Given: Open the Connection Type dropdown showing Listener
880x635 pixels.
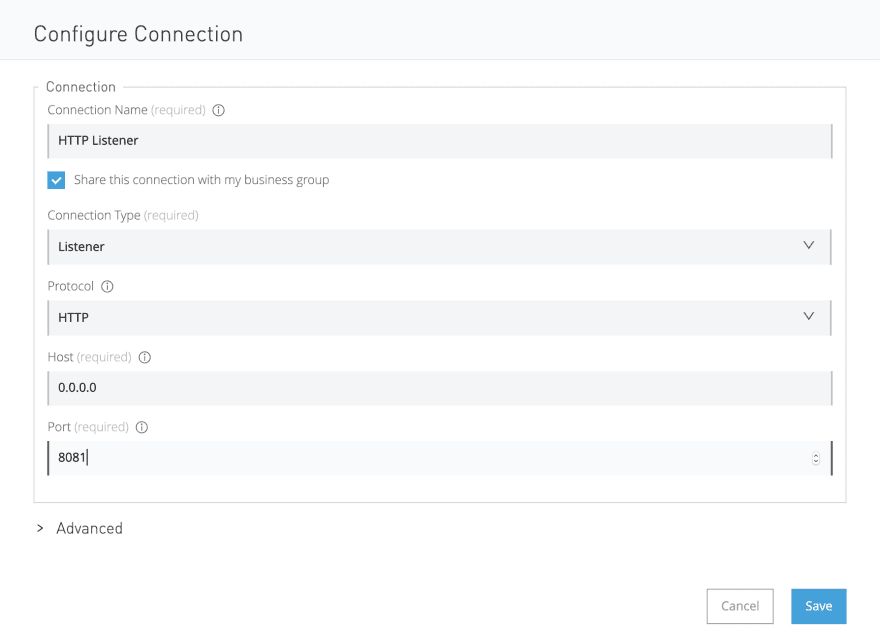Looking at the screenshot, I should 439,247.
